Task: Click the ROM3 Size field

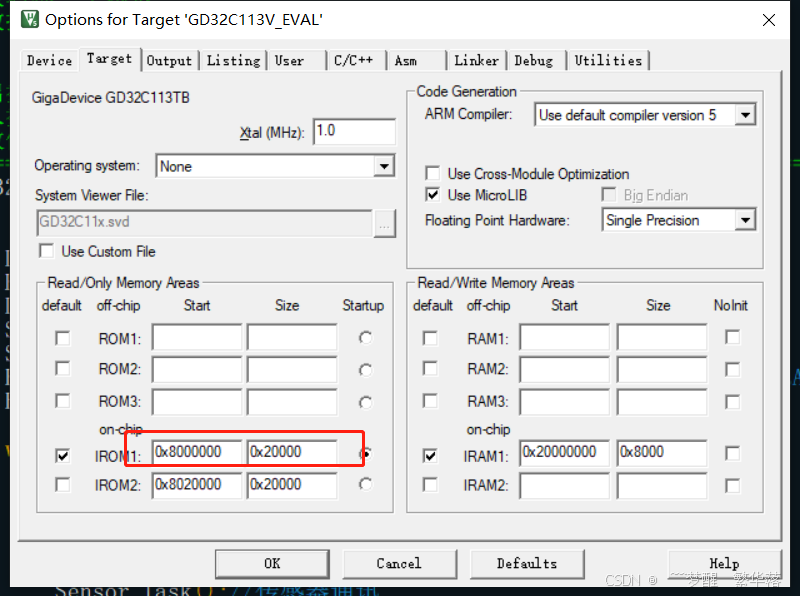Action: pos(292,402)
